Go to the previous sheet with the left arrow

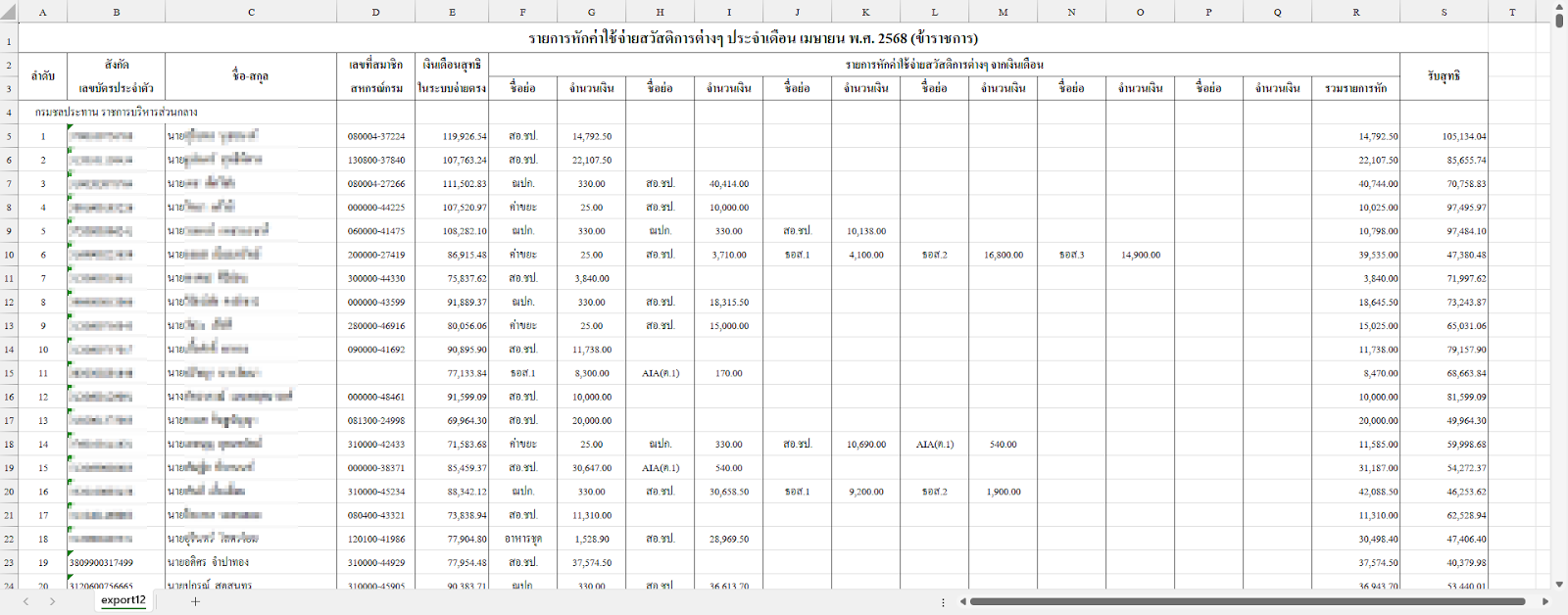[25, 601]
